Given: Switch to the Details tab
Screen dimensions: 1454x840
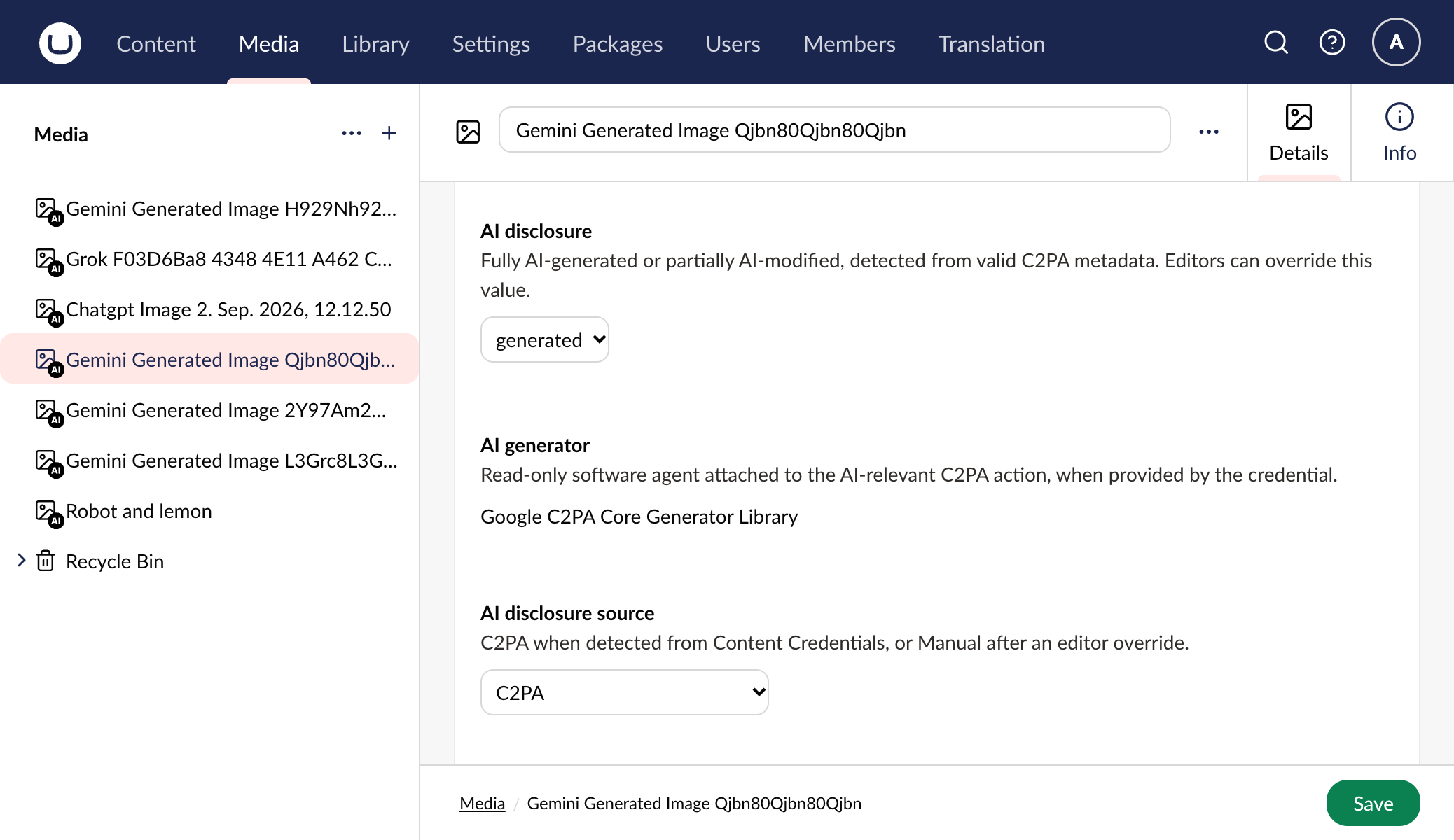Looking at the screenshot, I should [1299, 133].
